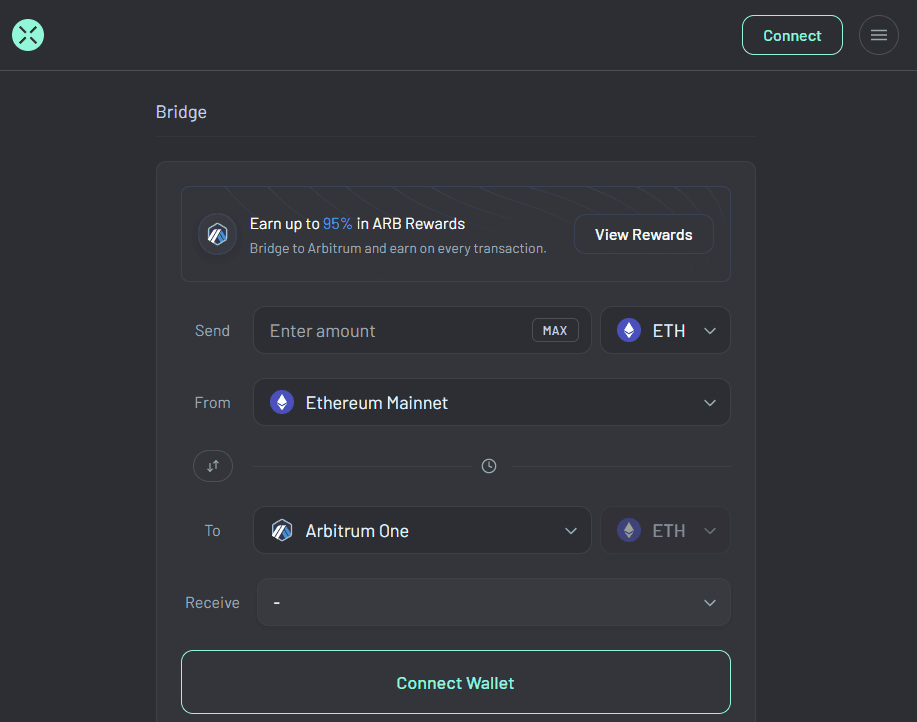917x722 pixels.
Task: Click the green app logo in header
Action: pyautogui.click(x=28, y=35)
